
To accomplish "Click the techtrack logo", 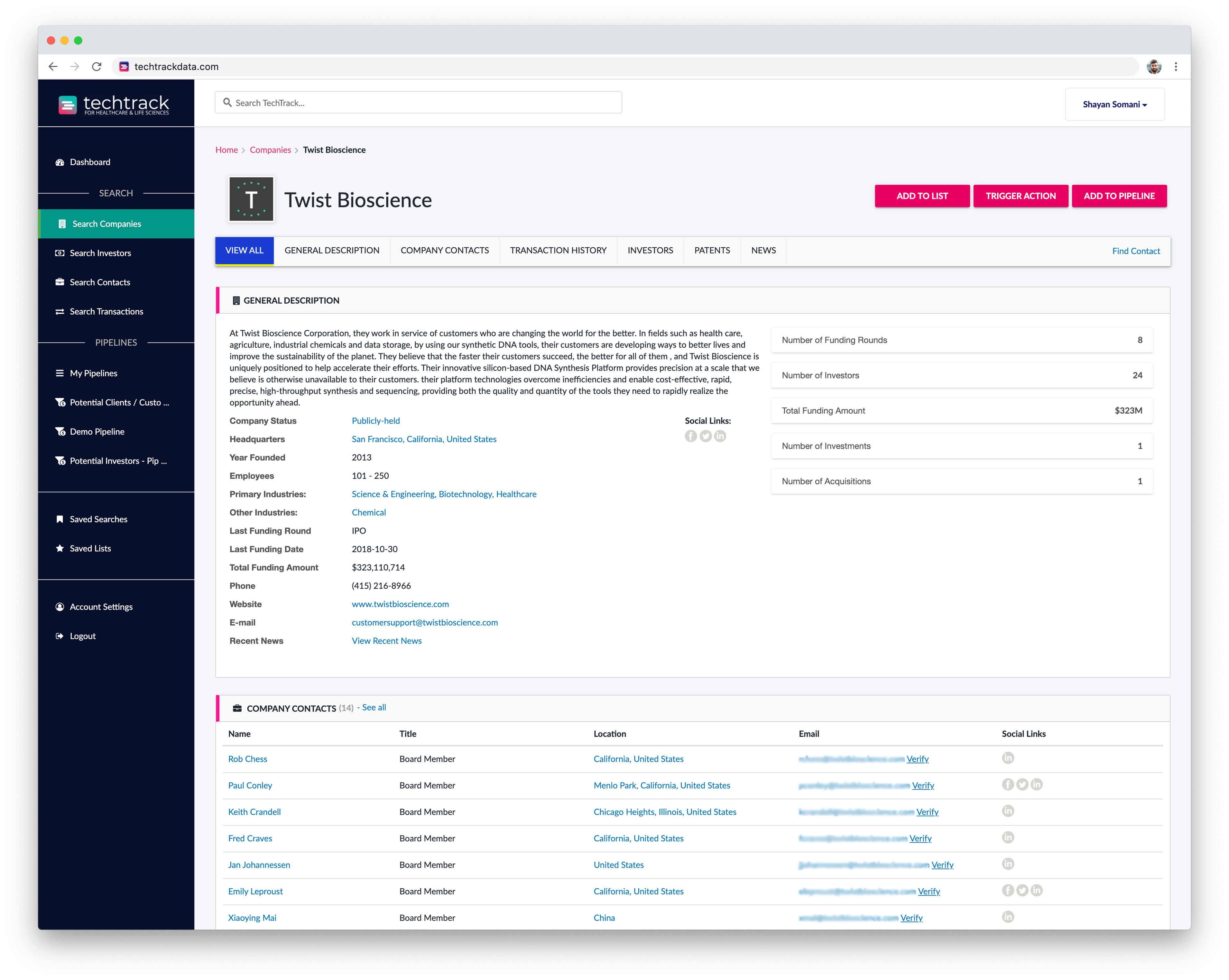I will point(114,104).
